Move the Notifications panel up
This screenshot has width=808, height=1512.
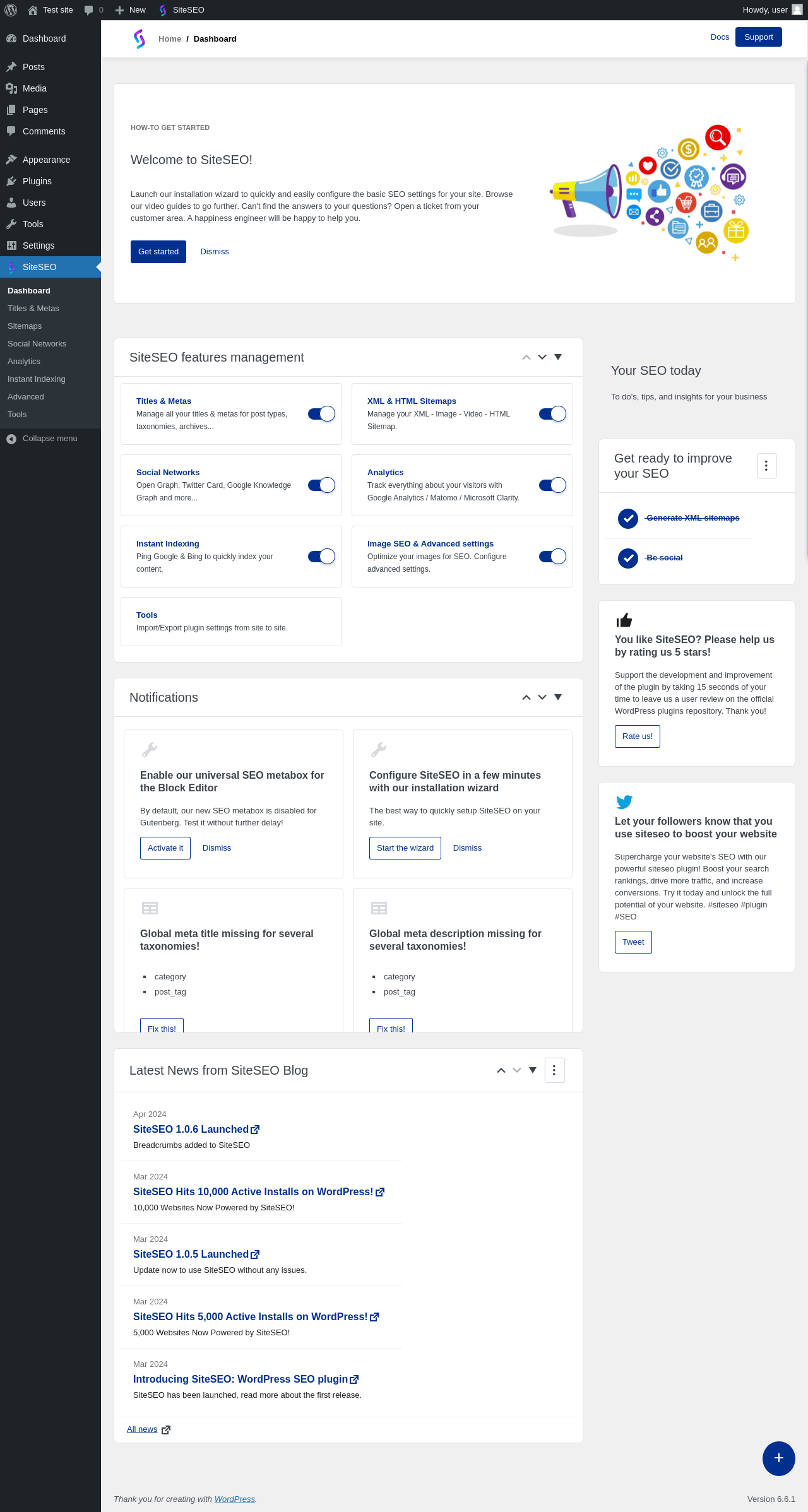point(526,697)
